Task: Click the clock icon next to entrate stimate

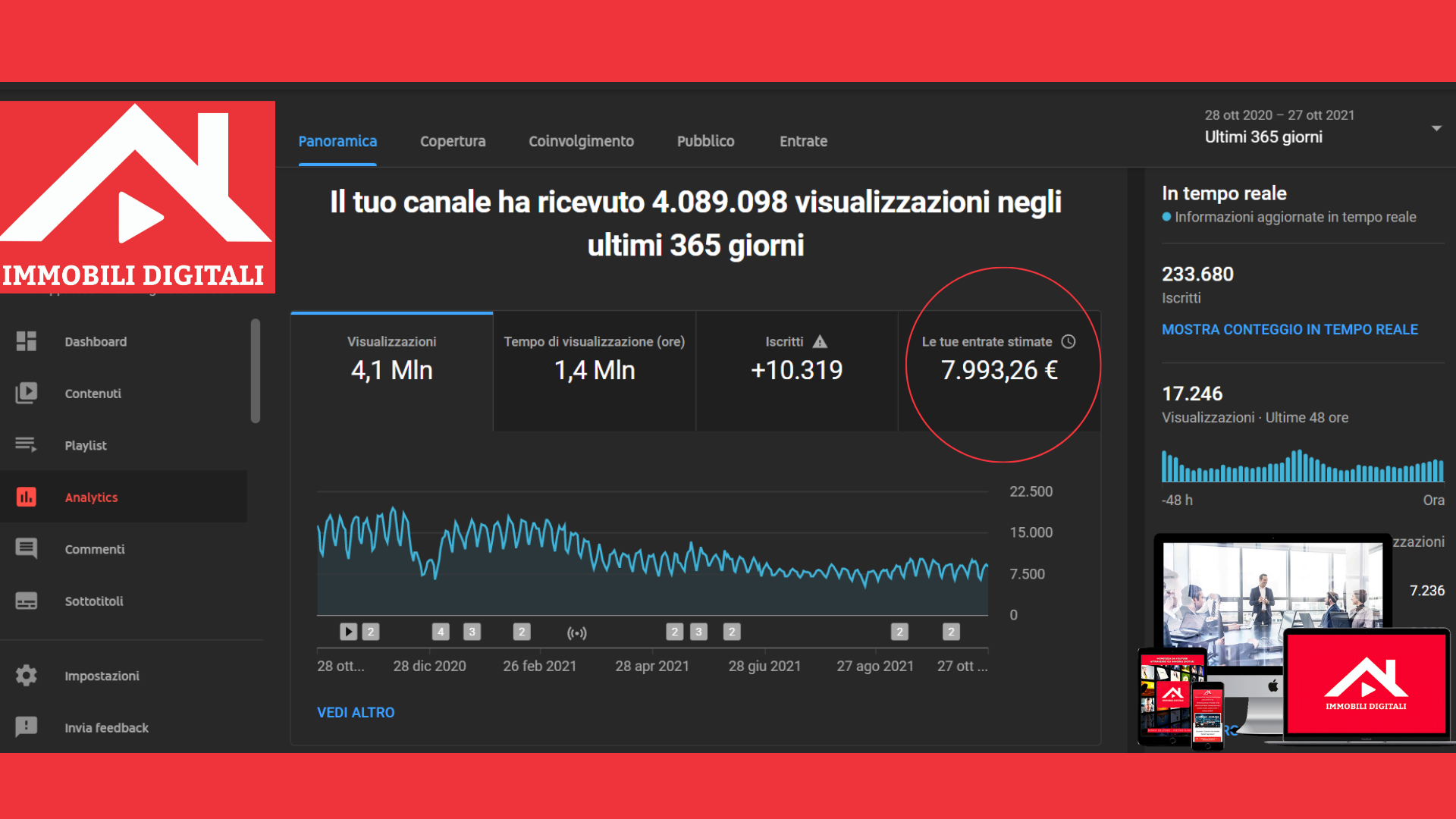Action: 1069,341
